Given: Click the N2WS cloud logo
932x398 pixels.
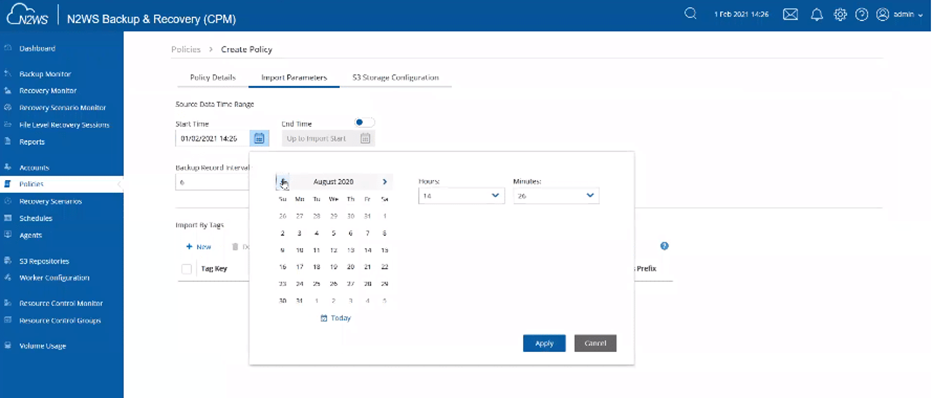Looking at the screenshot, I should 27,15.
